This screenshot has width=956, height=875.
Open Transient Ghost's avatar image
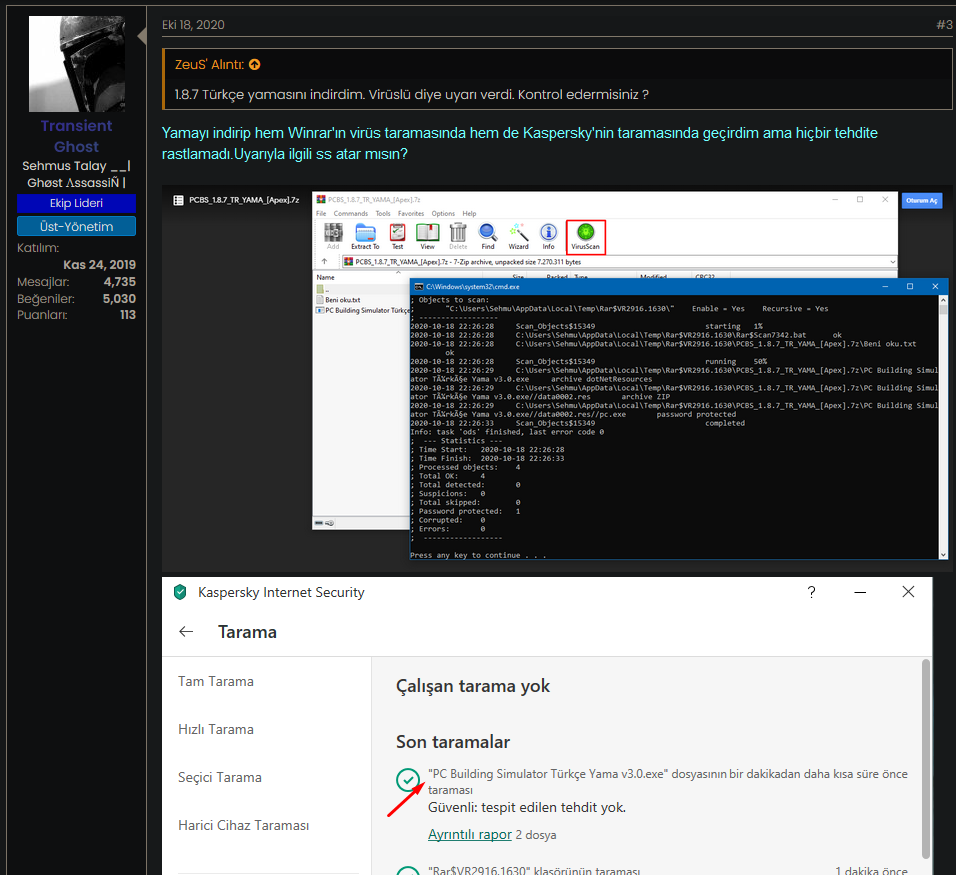coord(77,63)
